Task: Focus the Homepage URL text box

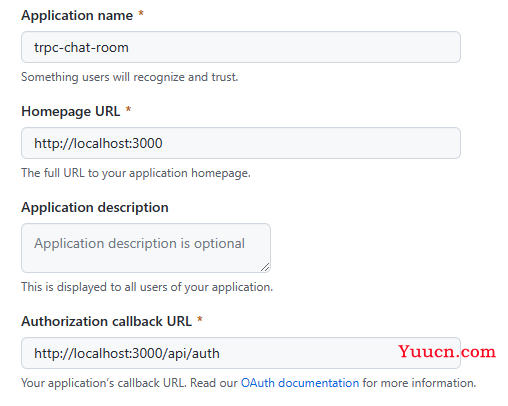Action: point(241,143)
